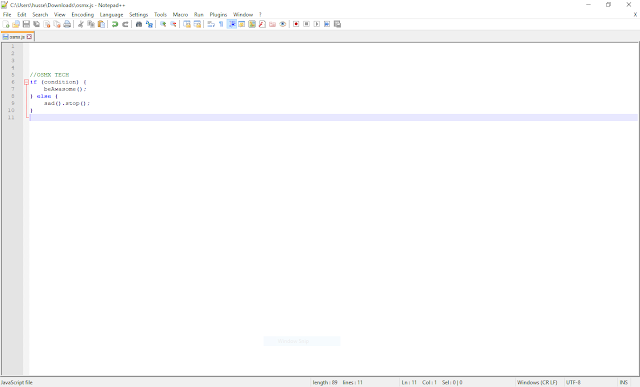
Task: Open the Edit menu
Action: 22,15
